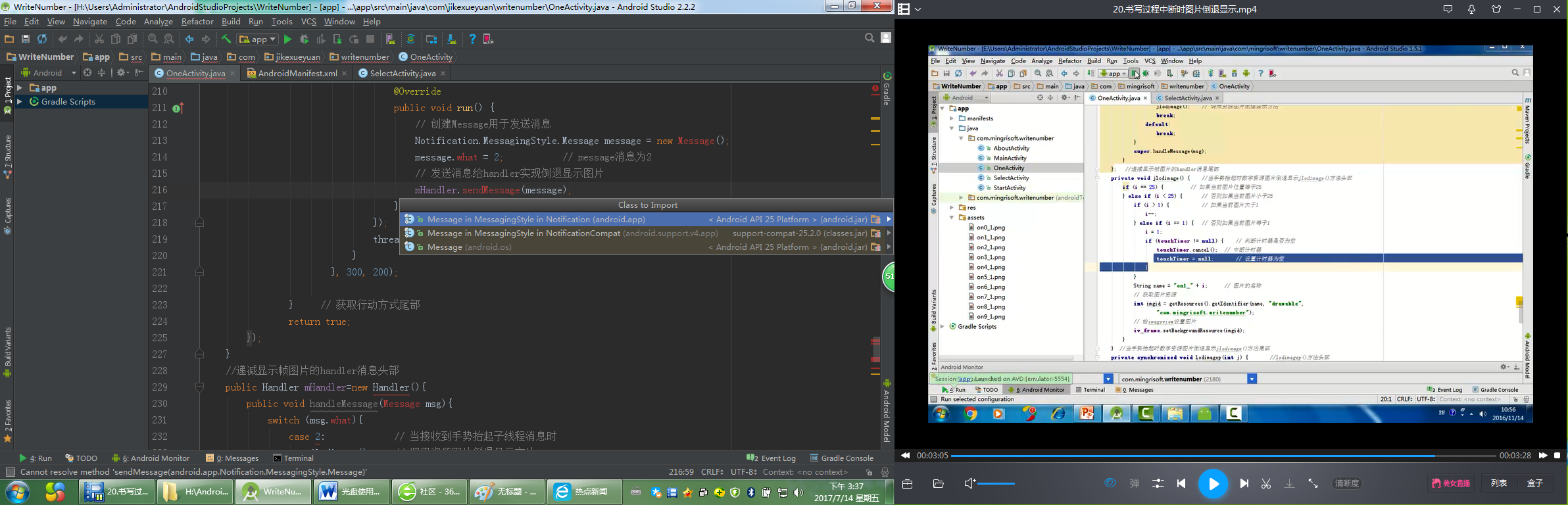Click the Cut scissors in Android Studio toolbar
This screenshot has height=505, width=1568.
(x=99, y=39)
